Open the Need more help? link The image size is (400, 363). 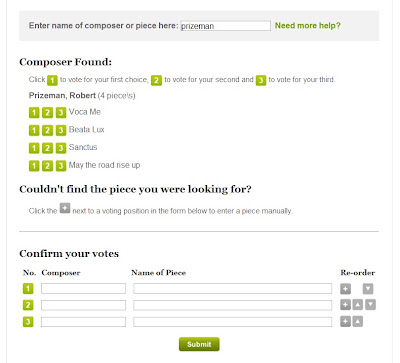[307, 26]
